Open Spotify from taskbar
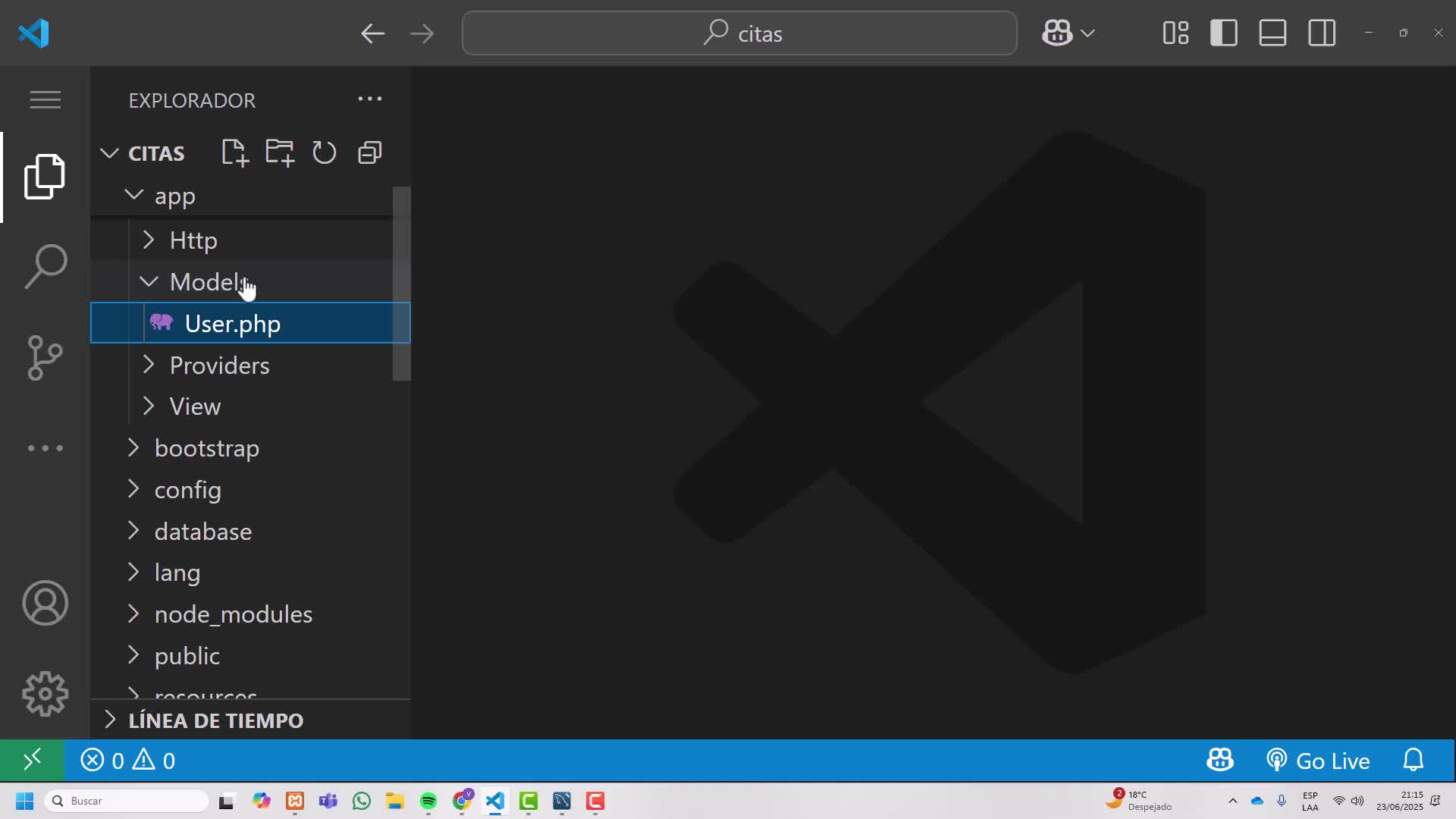Screen dimensions: 1456x819 coord(428,801)
